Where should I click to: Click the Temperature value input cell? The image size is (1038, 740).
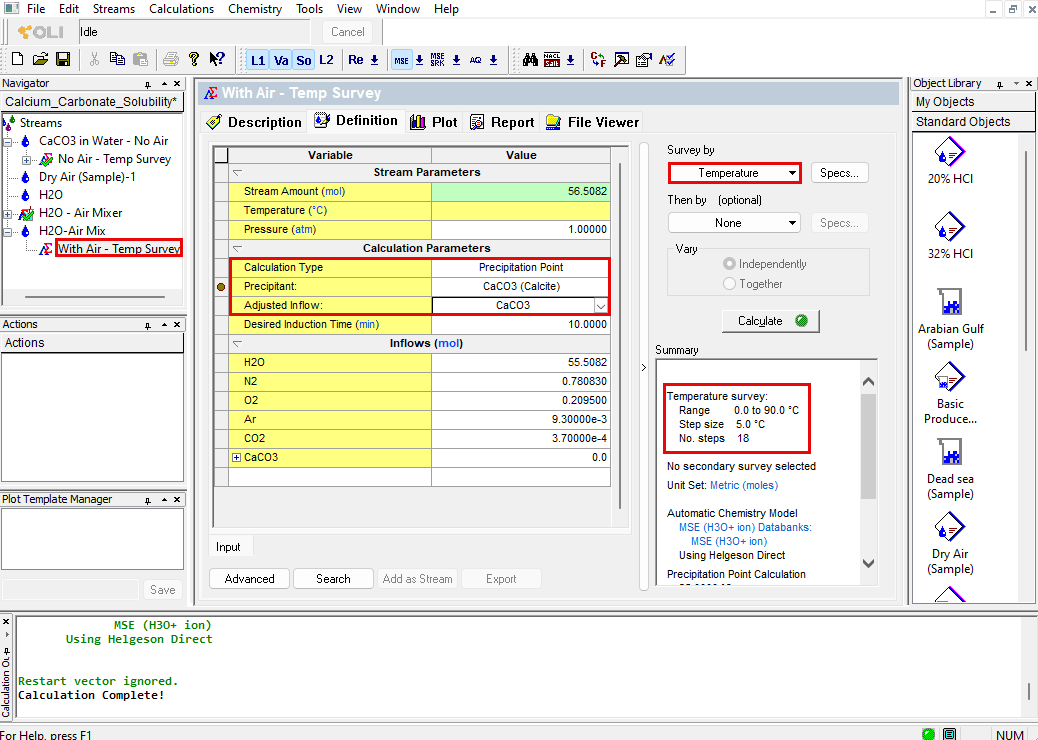pyautogui.click(x=520, y=210)
